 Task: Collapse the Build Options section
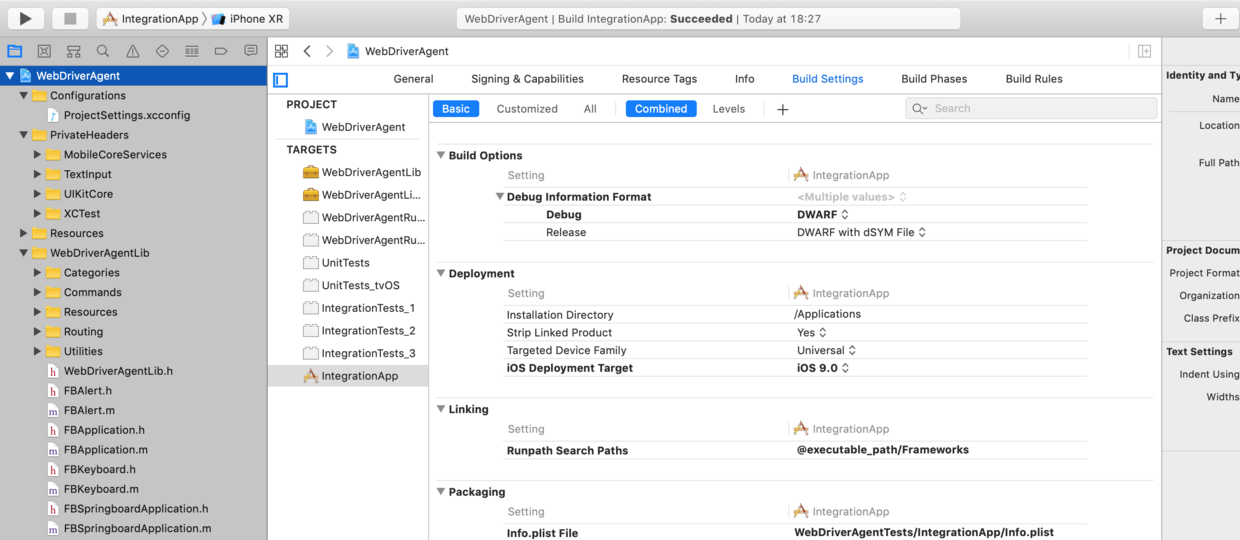click(441, 155)
